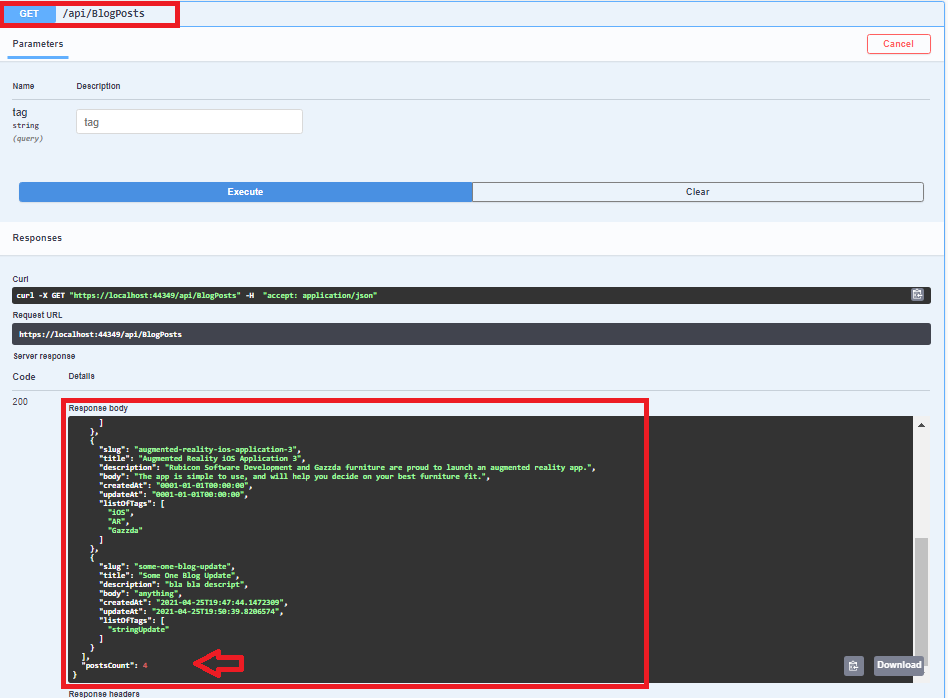Click the tag parameter name

pyautogui.click(x=20, y=112)
